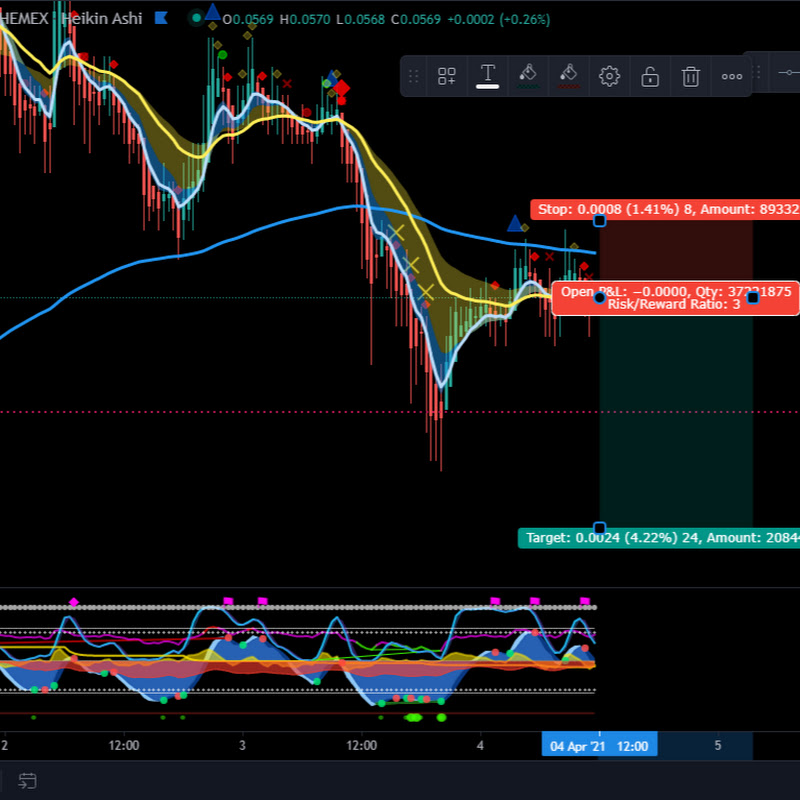This screenshot has width=800, height=800.
Task: Pick the red stop background fill color
Action: coord(569,75)
